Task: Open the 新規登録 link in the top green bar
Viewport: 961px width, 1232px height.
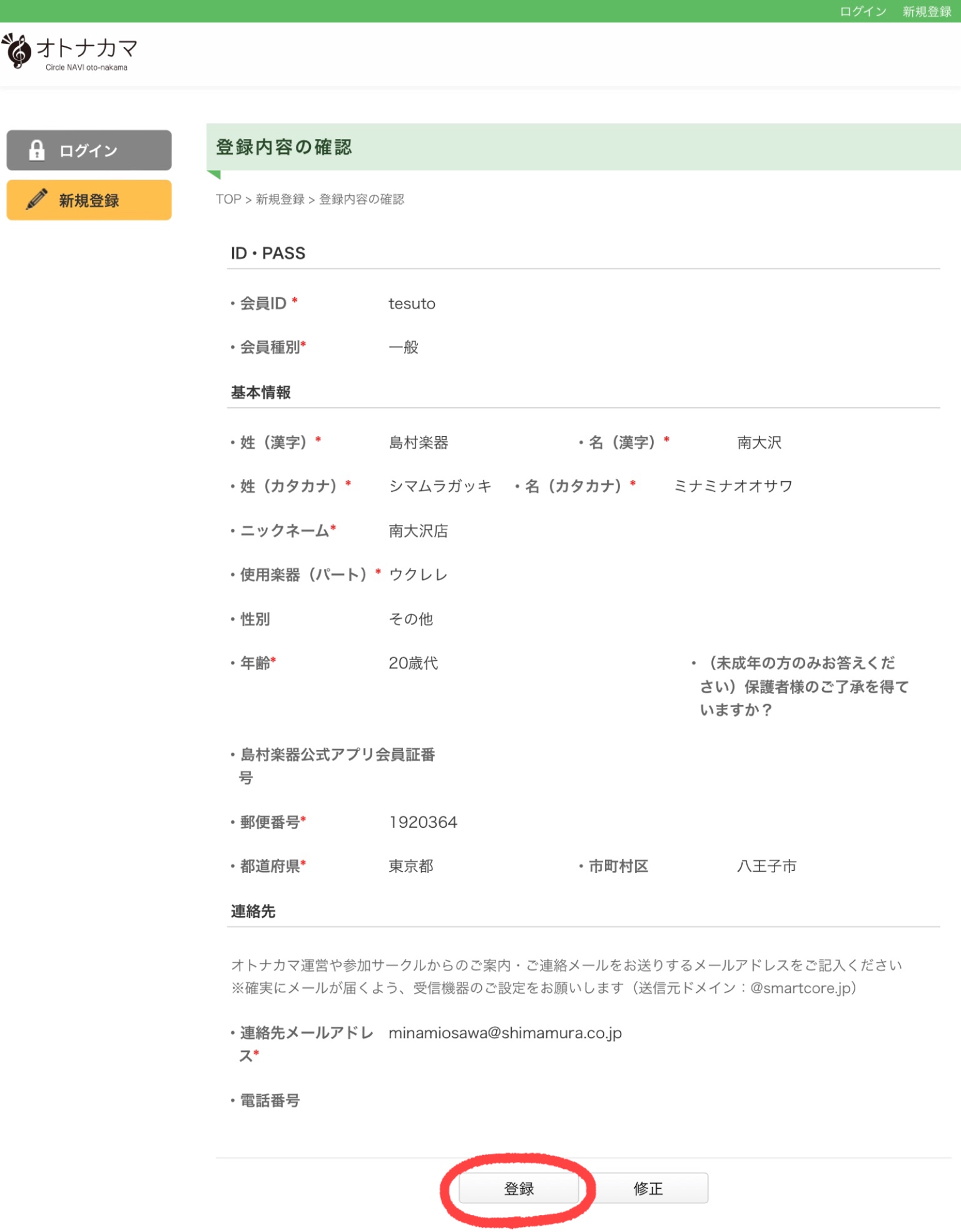Action: click(x=927, y=11)
